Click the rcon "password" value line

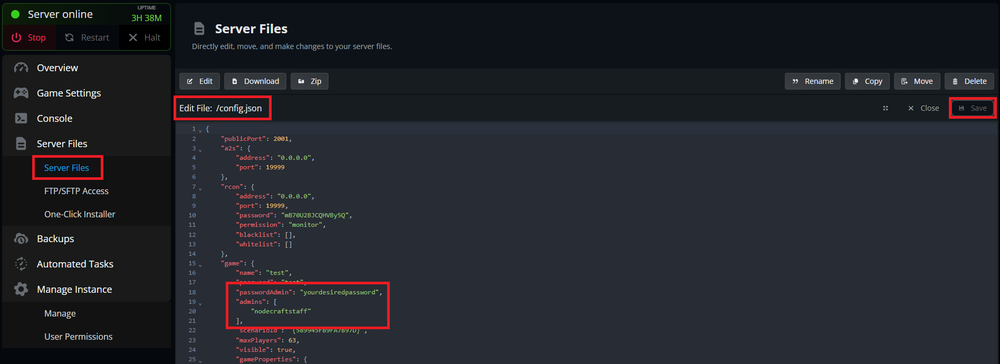coord(294,215)
